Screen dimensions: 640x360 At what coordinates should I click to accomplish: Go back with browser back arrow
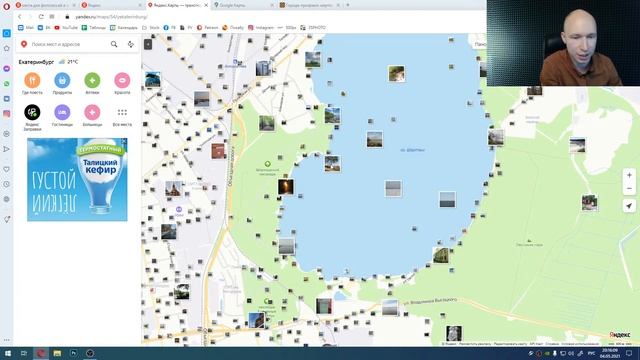click(x=19, y=17)
